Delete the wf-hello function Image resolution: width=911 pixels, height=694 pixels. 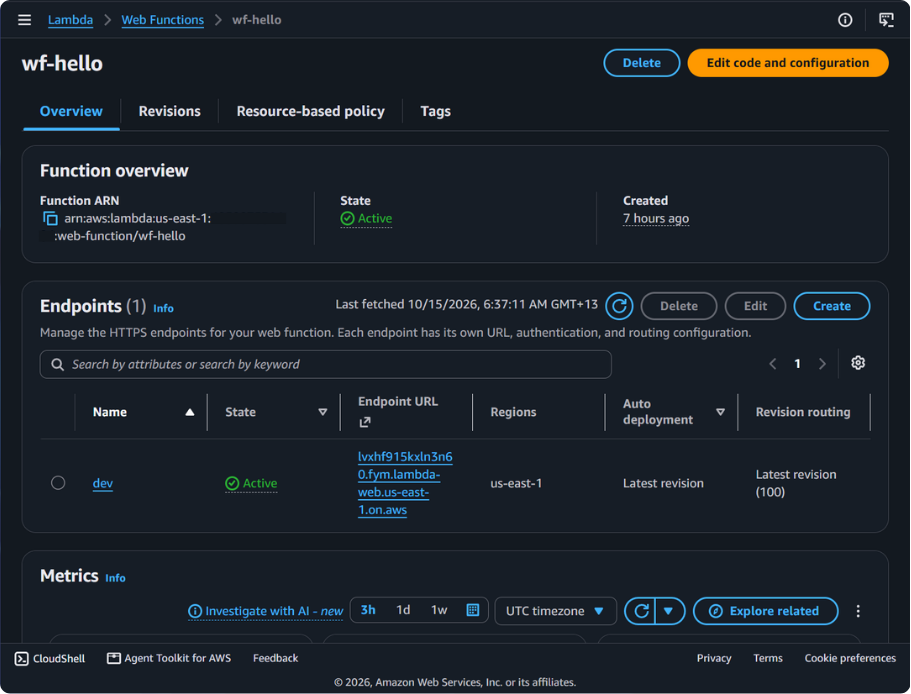point(641,63)
